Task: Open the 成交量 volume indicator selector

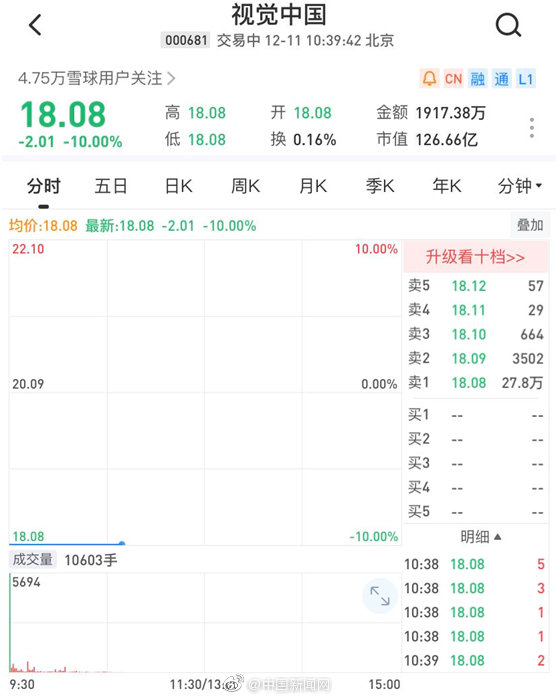Action: click(x=33, y=560)
